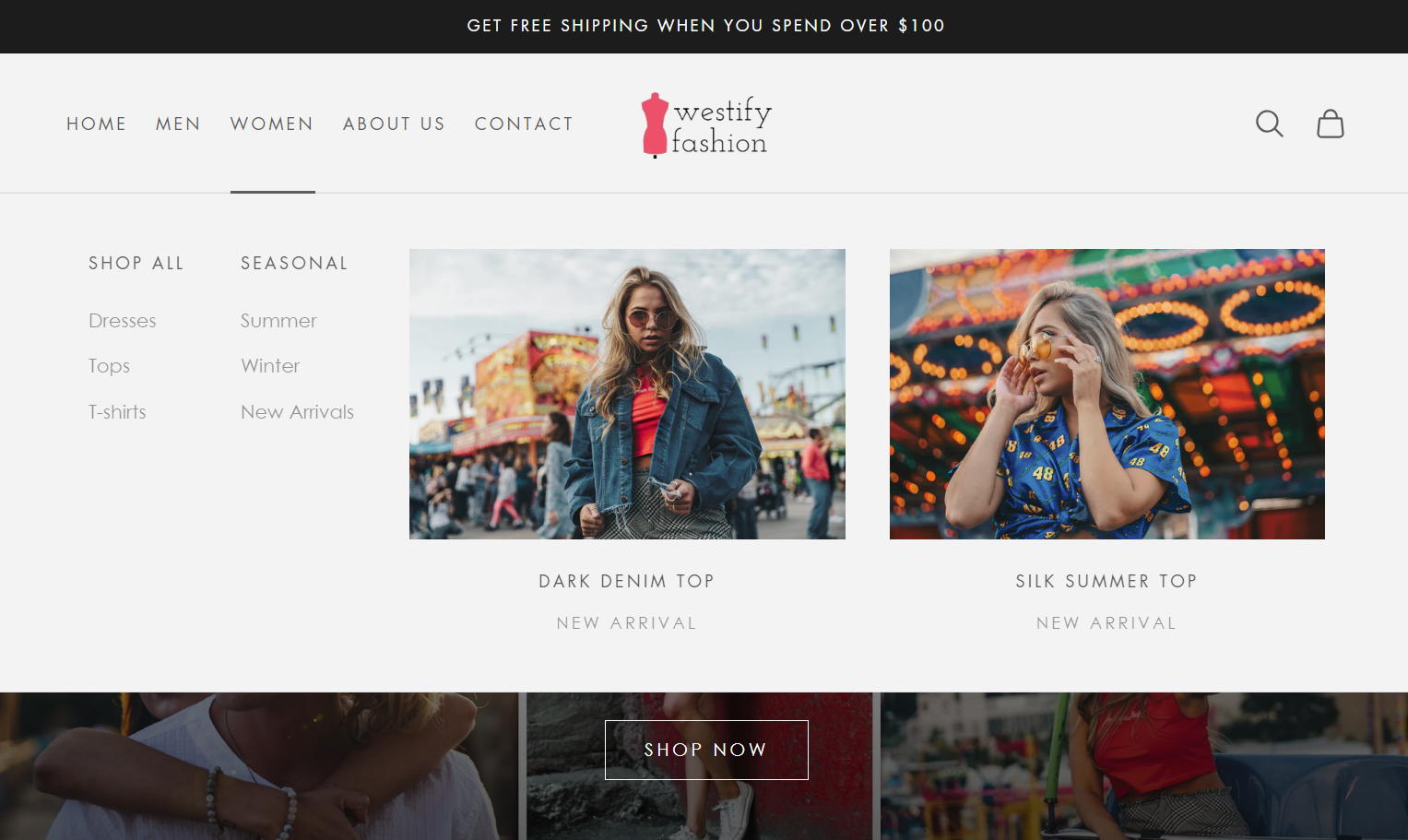Open the Men menu
1408x840 pixels.
(x=178, y=124)
